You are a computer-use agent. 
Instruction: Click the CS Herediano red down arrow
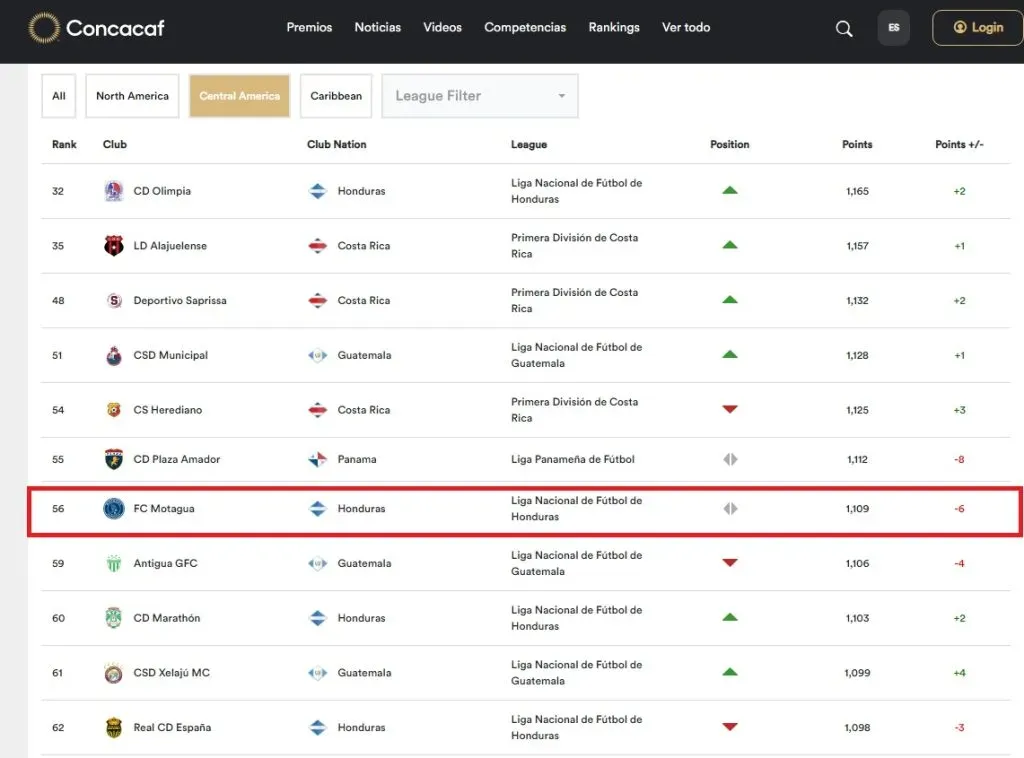pos(730,410)
